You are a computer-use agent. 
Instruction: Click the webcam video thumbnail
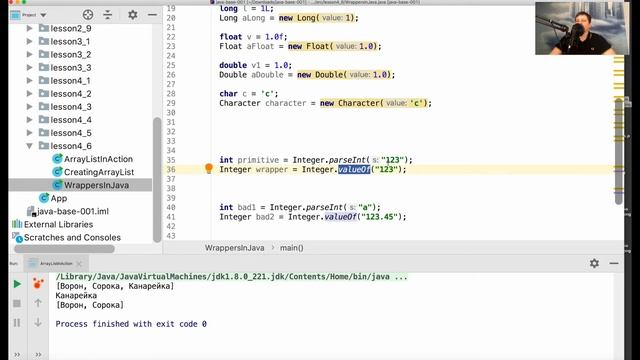pyautogui.click(x=582, y=28)
